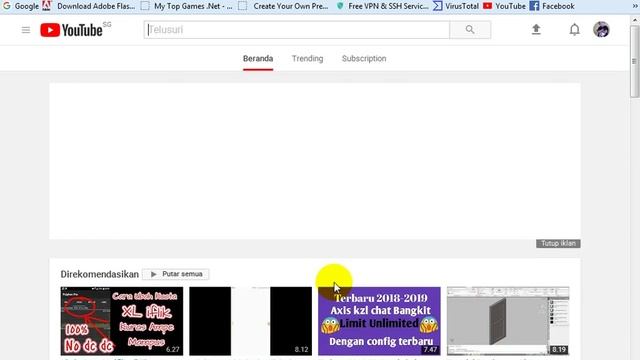The height and width of the screenshot is (360, 640).
Task: Switch to the Trending tab
Action: [x=307, y=59]
